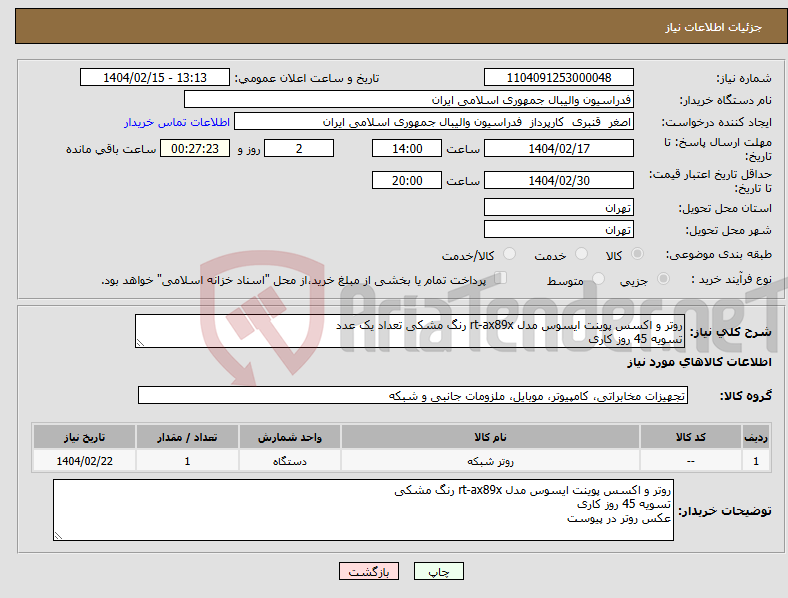Select the خدمت radio button
The image size is (788, 598).
(x=581, y=254)
